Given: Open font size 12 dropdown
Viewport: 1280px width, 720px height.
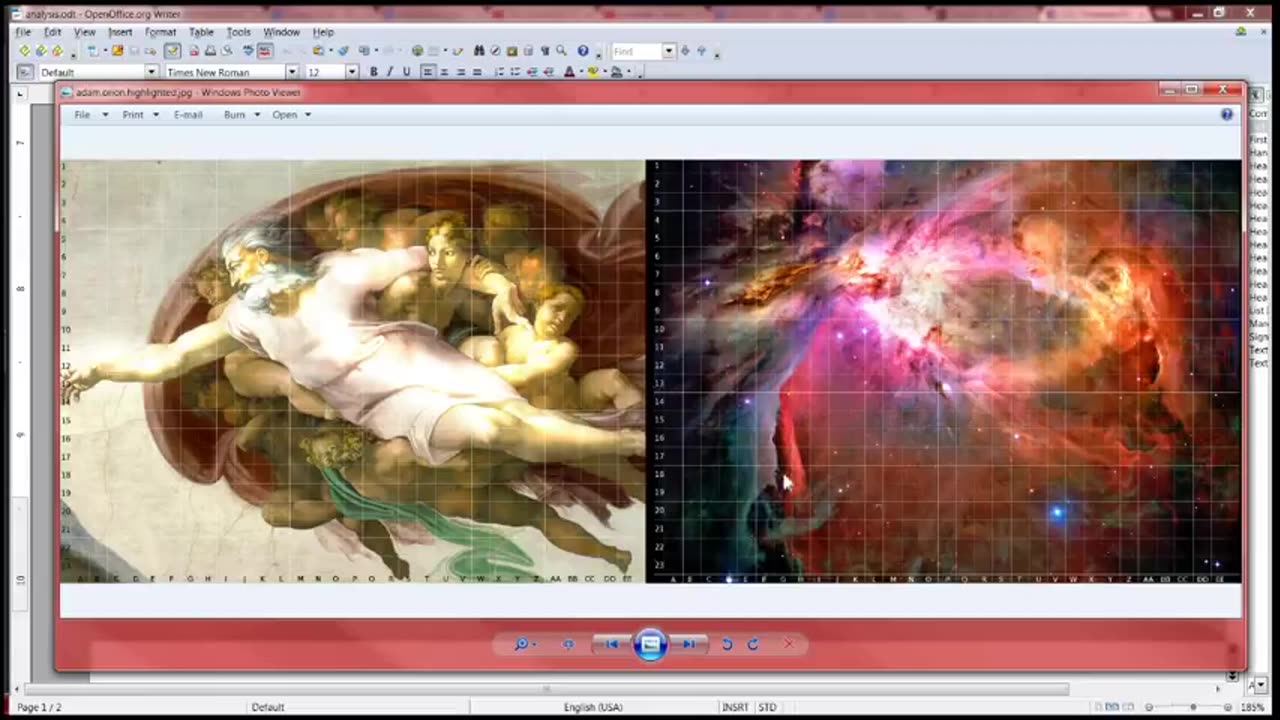Looking at the screenshot, I should [x=352, y=72].
